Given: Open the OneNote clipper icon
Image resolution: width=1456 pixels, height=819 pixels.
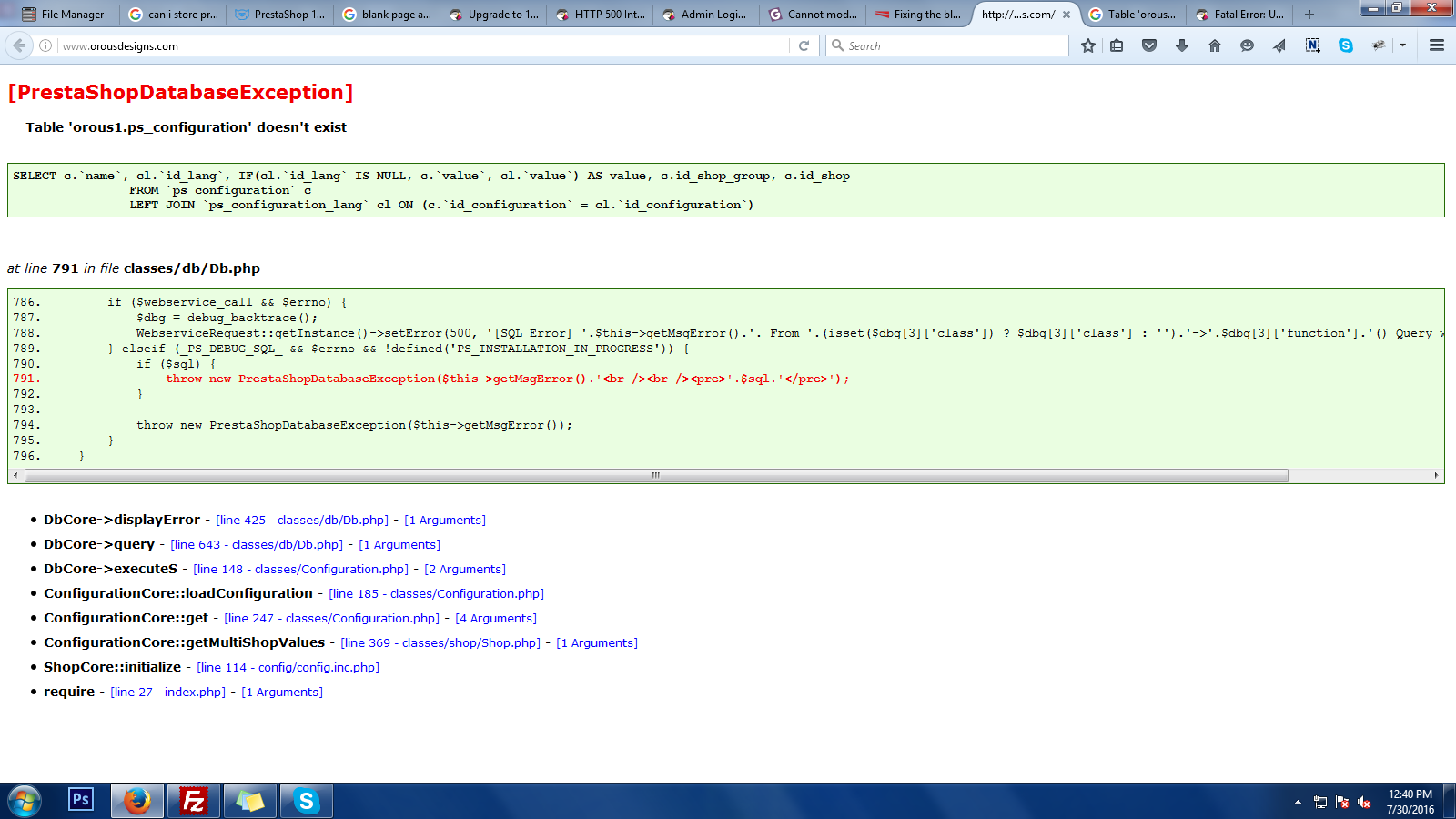Looking at the screenshot, I should [1312, 45].
